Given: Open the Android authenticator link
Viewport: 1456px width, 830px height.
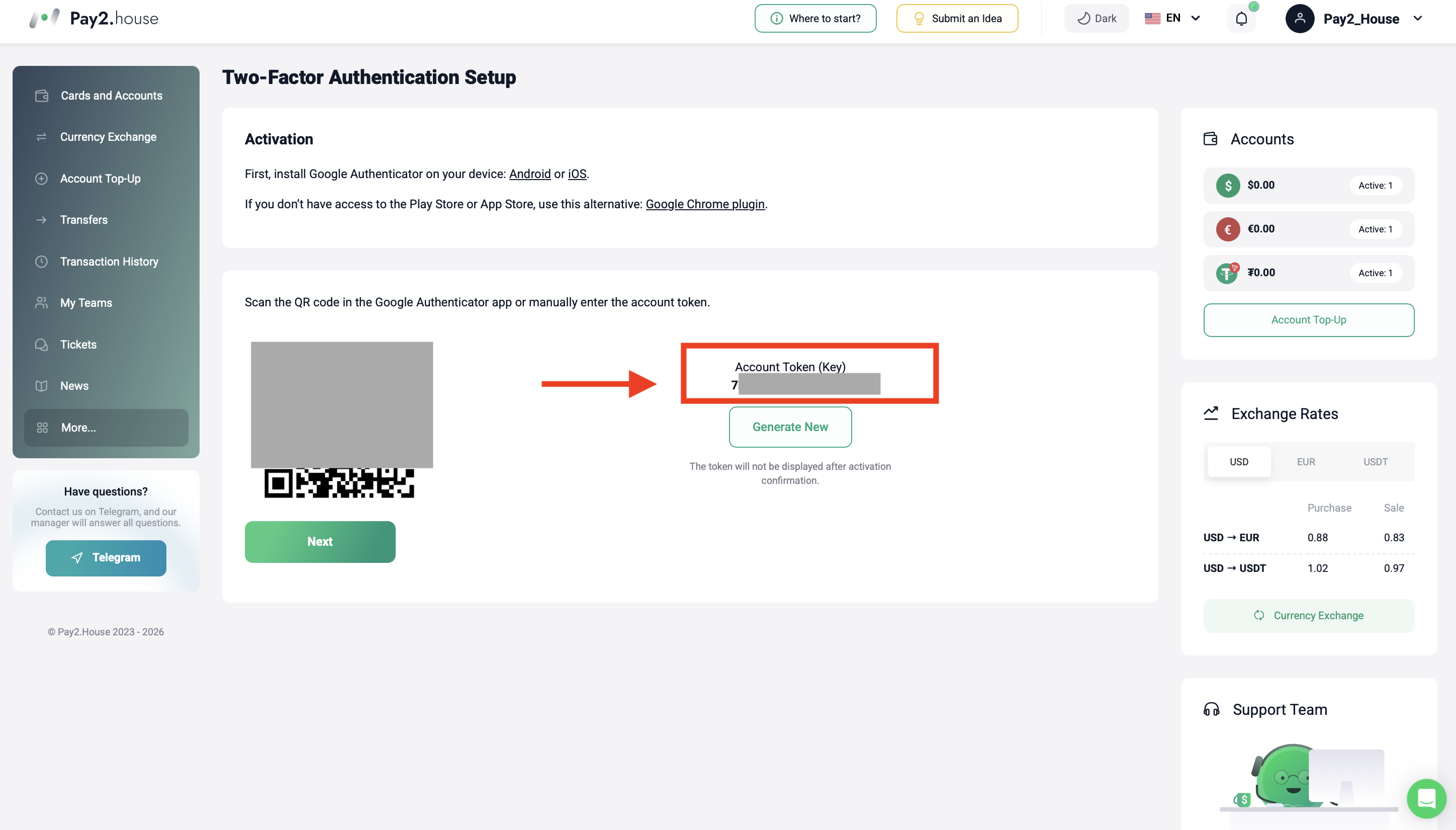Looking at the screenshot, I should [x=530, y=174].
